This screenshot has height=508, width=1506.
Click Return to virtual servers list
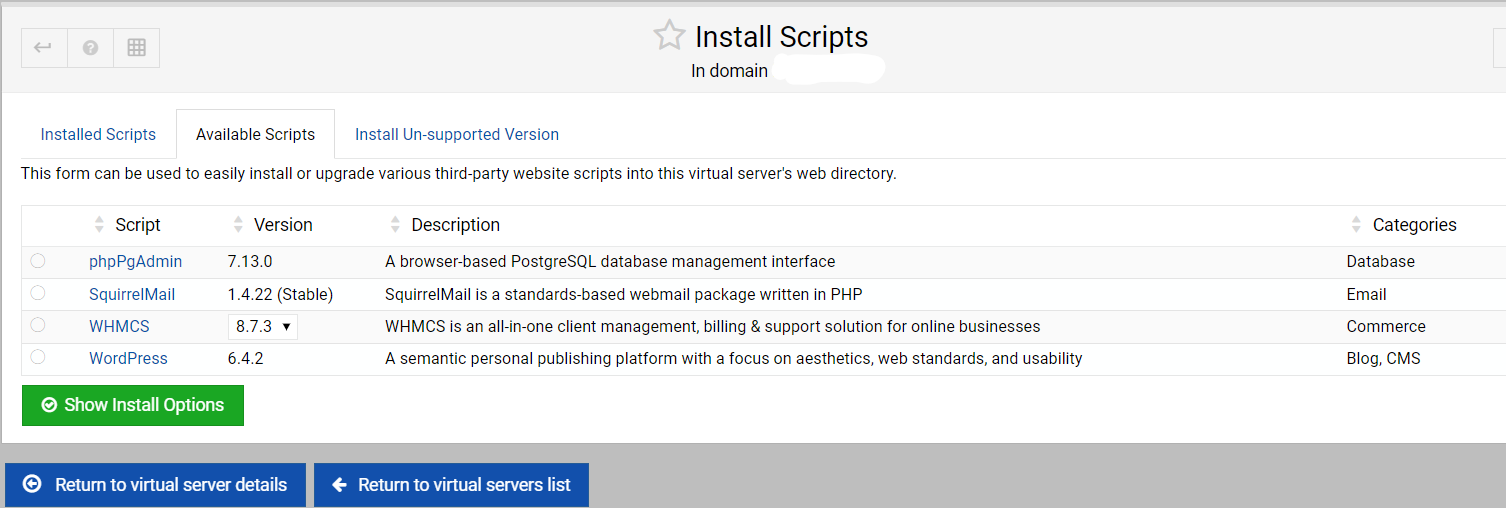point(451,485)
